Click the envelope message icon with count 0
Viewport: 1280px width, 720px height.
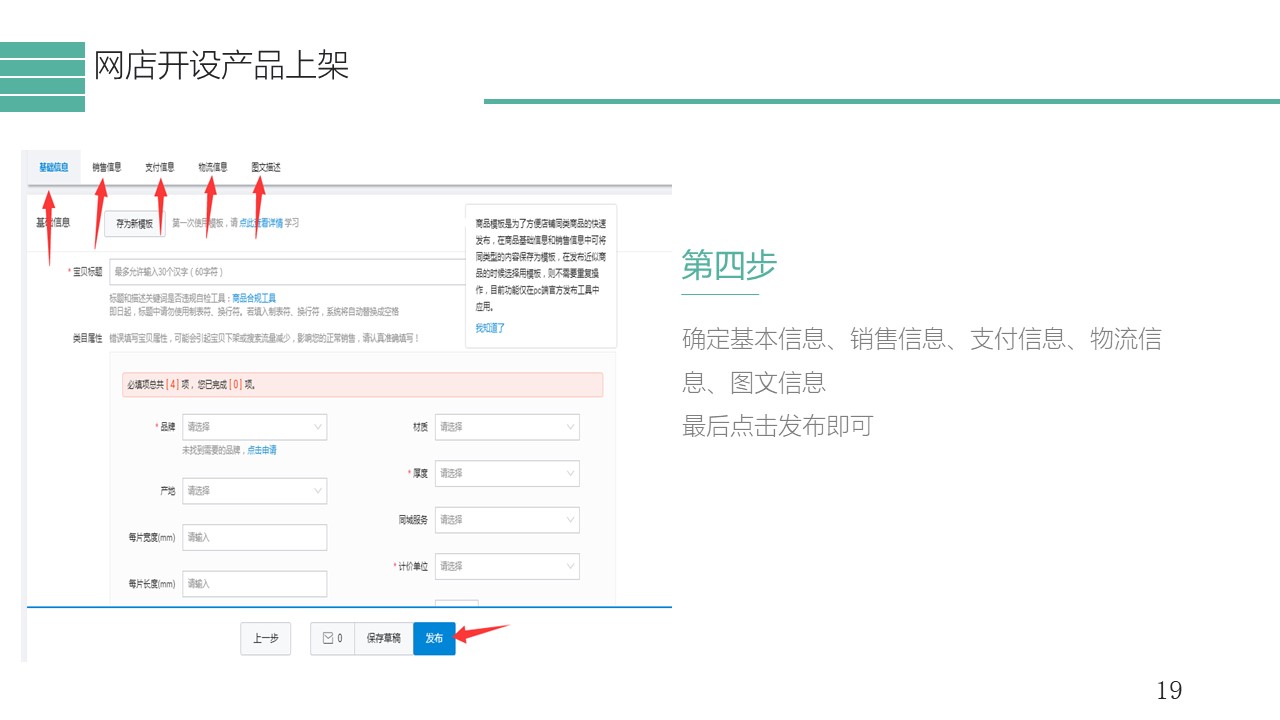click(332, 638)
